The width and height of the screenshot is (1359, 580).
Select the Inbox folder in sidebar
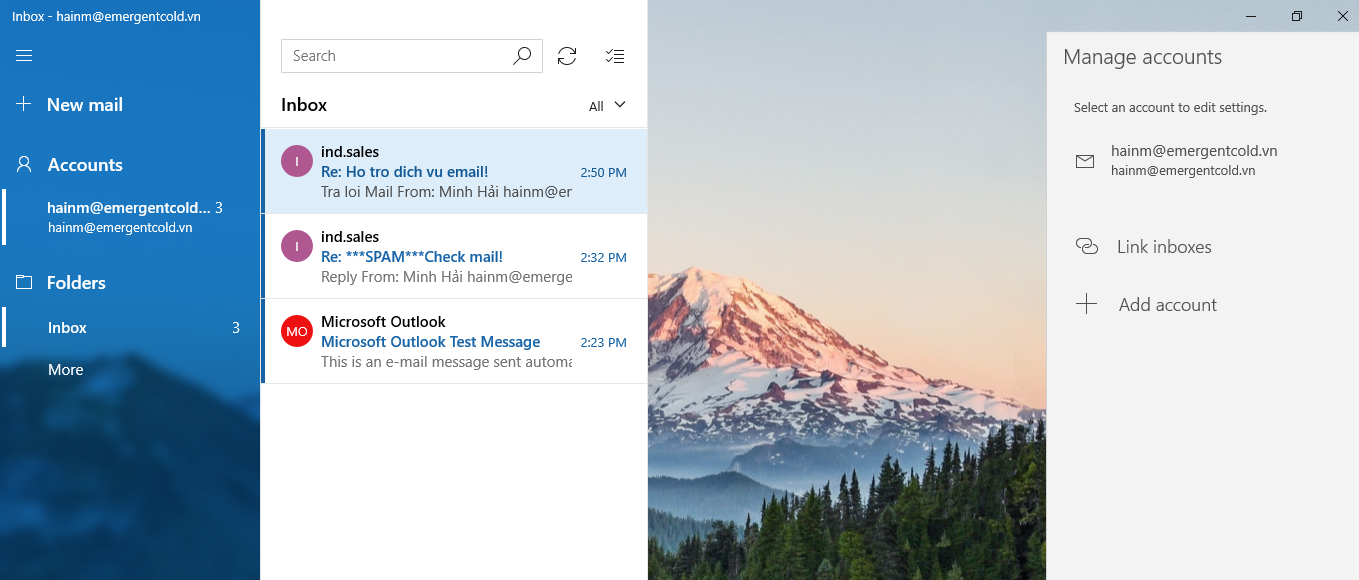click(x=68, y=328)
